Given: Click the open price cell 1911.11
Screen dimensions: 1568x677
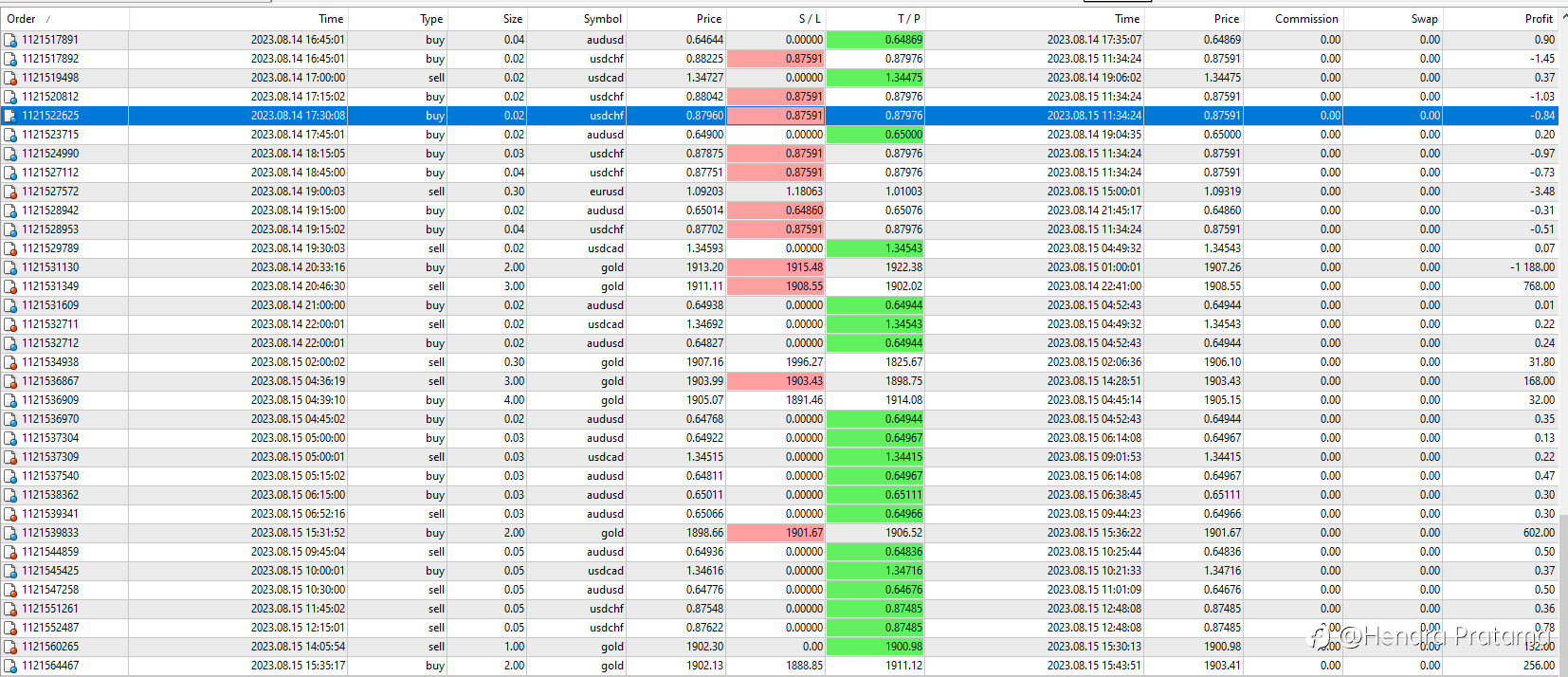Looking at the screenshot, I should (x=677, y=286).
